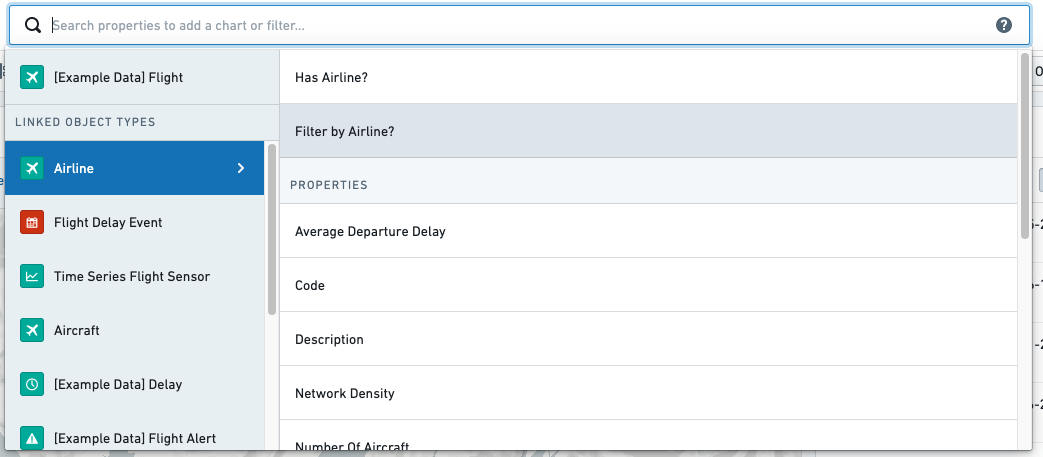Expand the Airline chevron arrow

pos(241,168)
